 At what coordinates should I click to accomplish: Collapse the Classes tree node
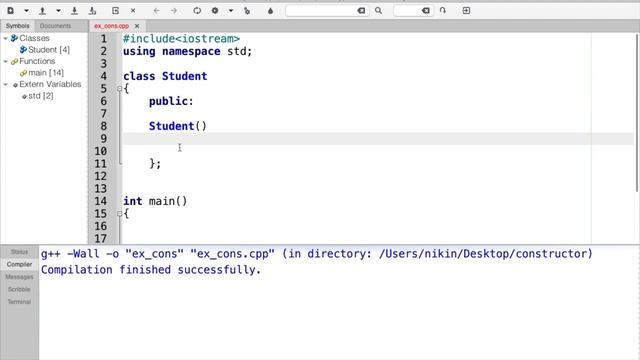pyautogui.click(x=5, y=38)
